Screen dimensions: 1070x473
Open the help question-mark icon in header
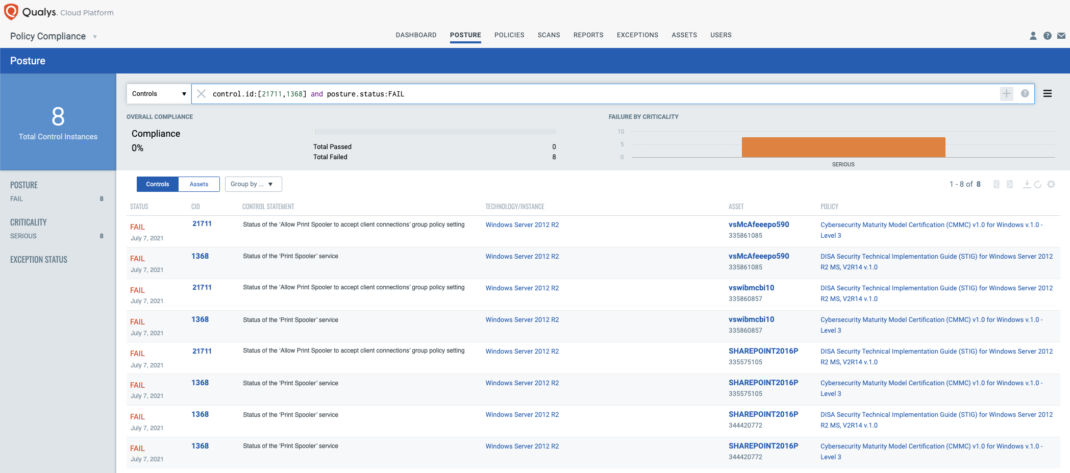1047,35
